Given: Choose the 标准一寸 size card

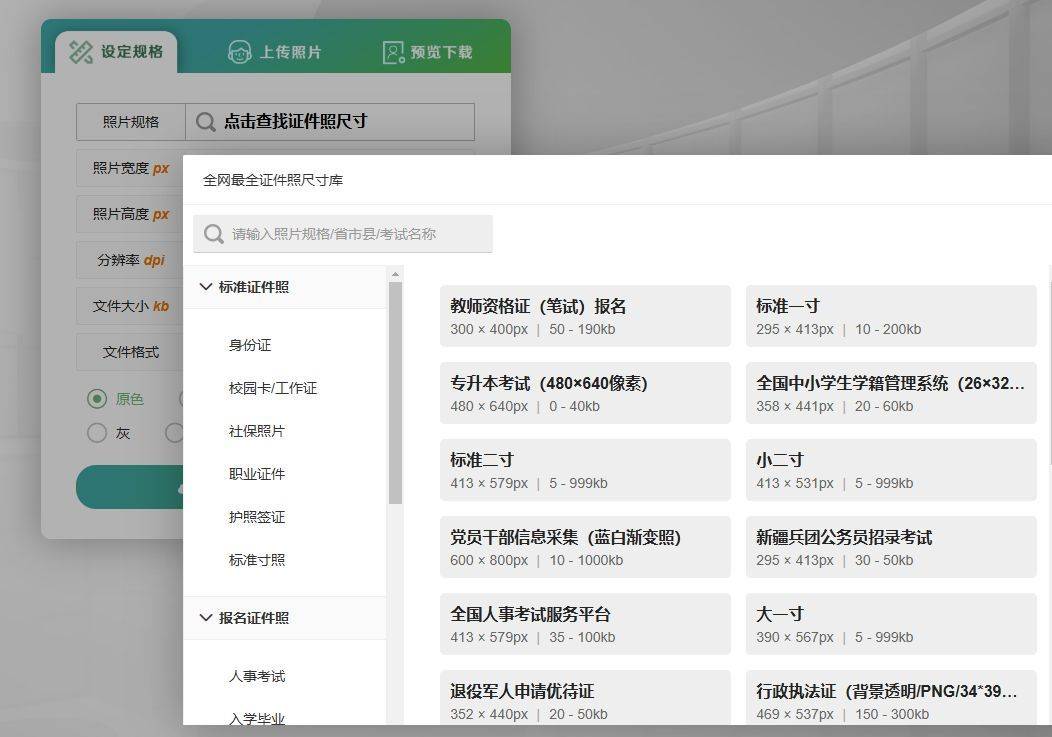Looking at the screenshot, I should (x=891, y=316).
